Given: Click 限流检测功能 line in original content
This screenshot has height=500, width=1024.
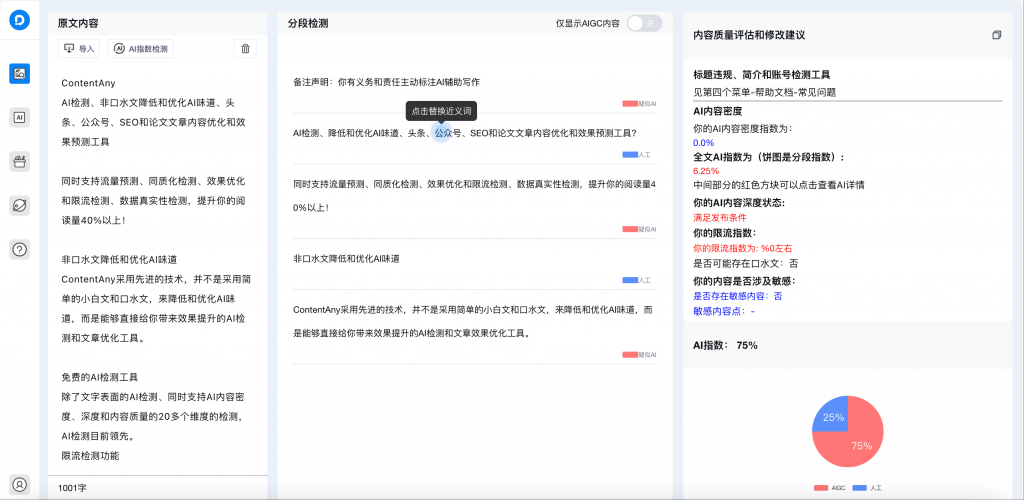Looking at the screenshot, I should (x=90, y=456).
